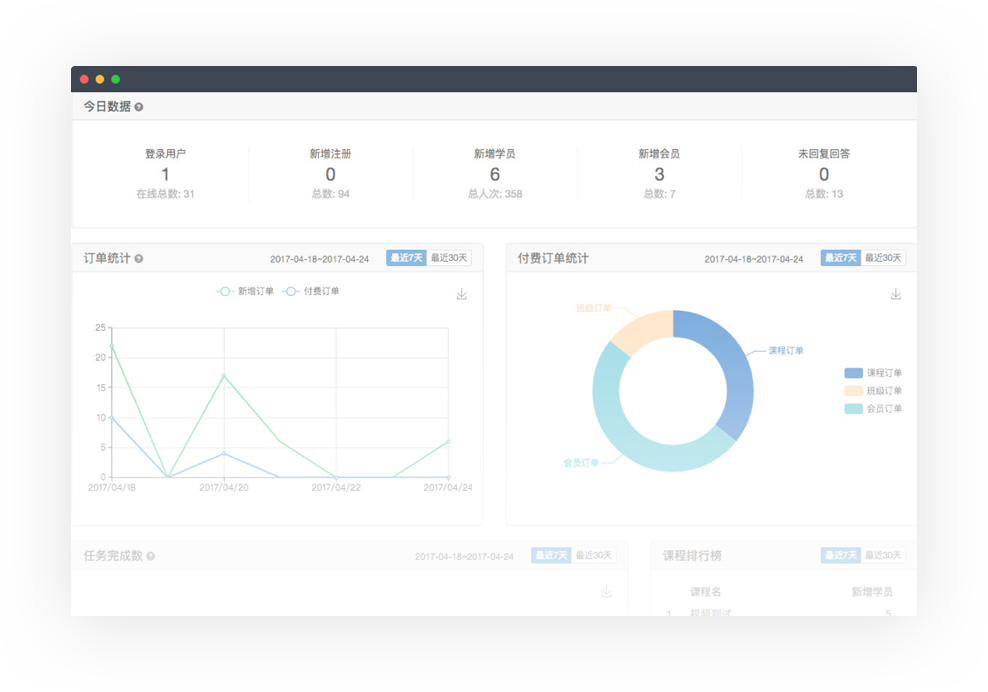Download the 任务完成数 chart
The image size is (988, 692).
(606, 592)
